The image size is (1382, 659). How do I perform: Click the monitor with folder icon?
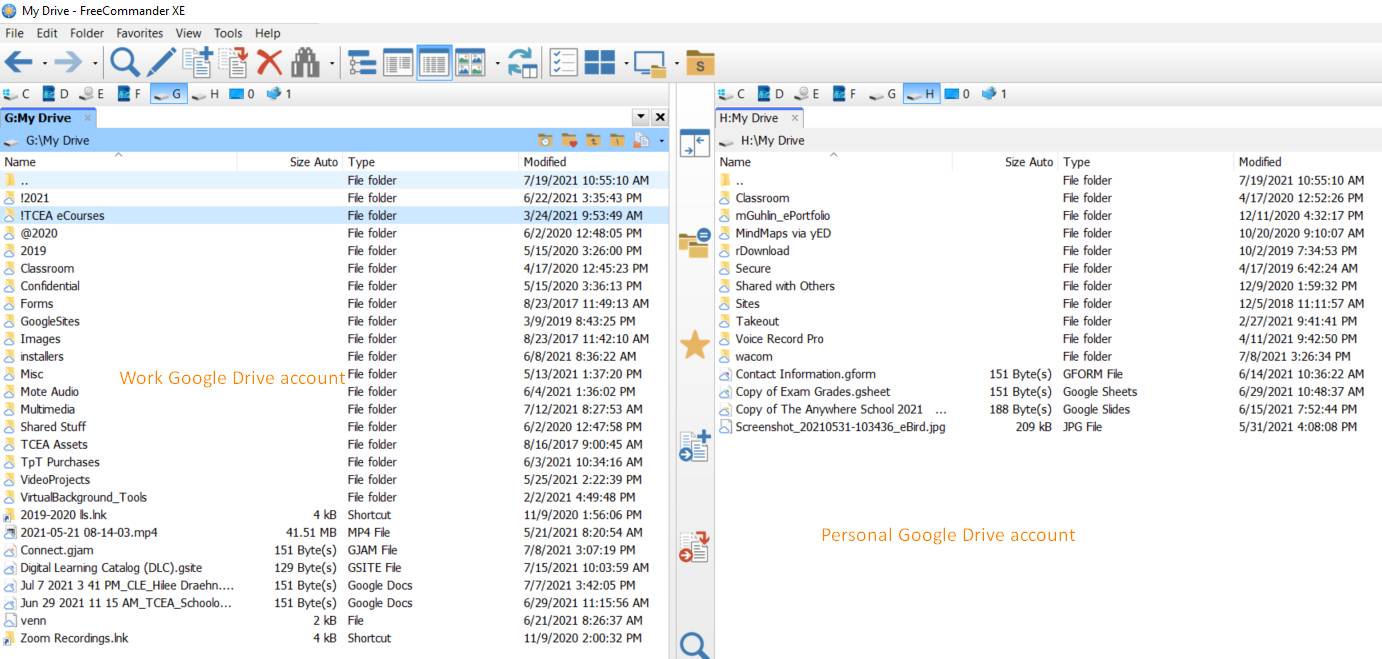click(650, 63)
